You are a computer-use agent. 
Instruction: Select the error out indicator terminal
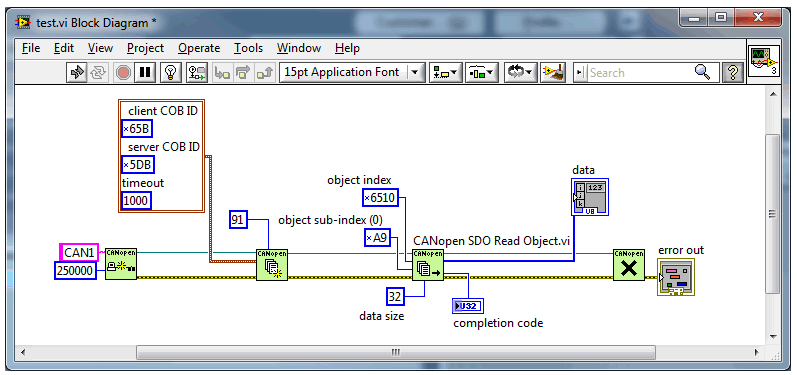point(676,277)
